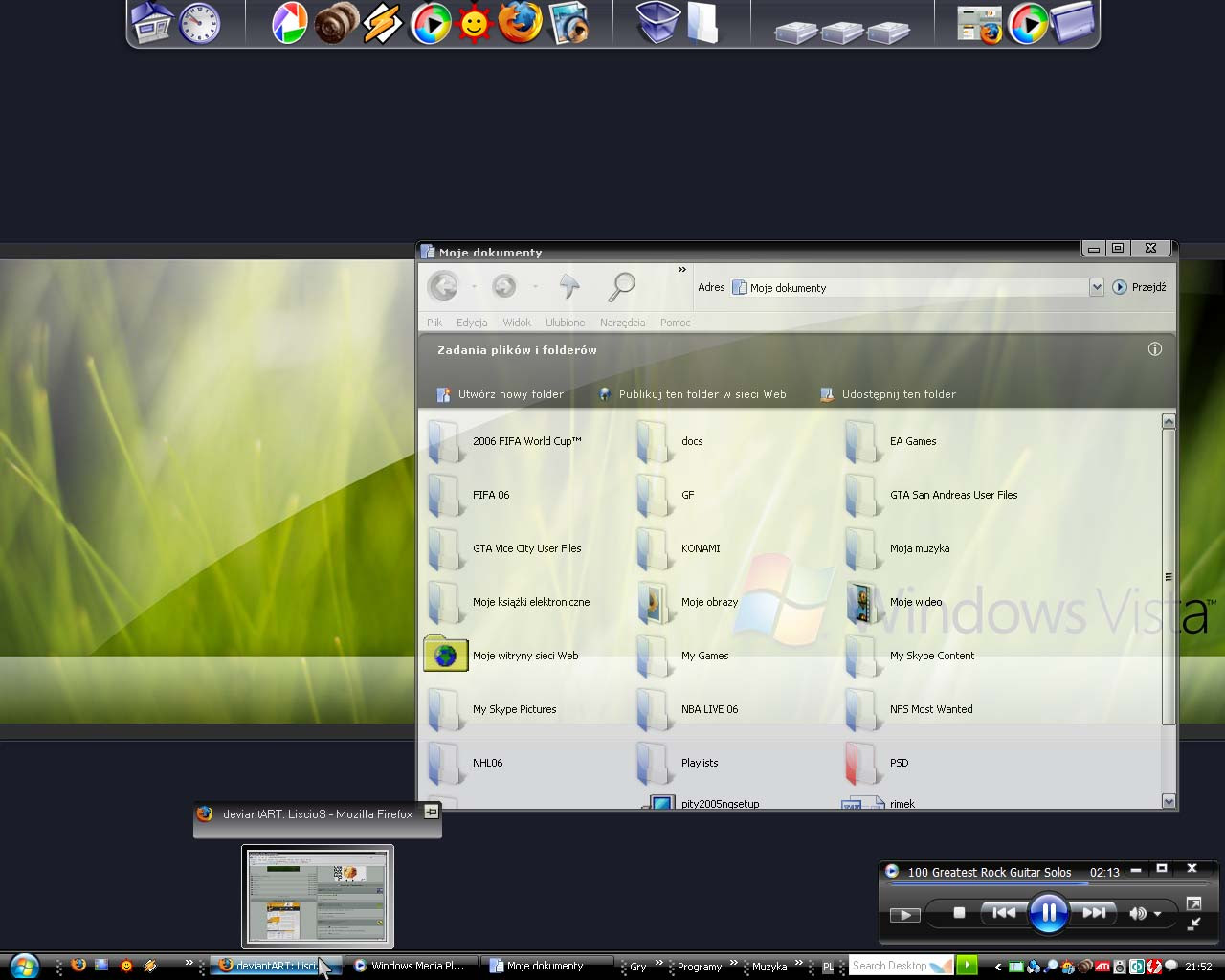
Task: Open the Recycle Bin dock icon
Action: (657, 24)
